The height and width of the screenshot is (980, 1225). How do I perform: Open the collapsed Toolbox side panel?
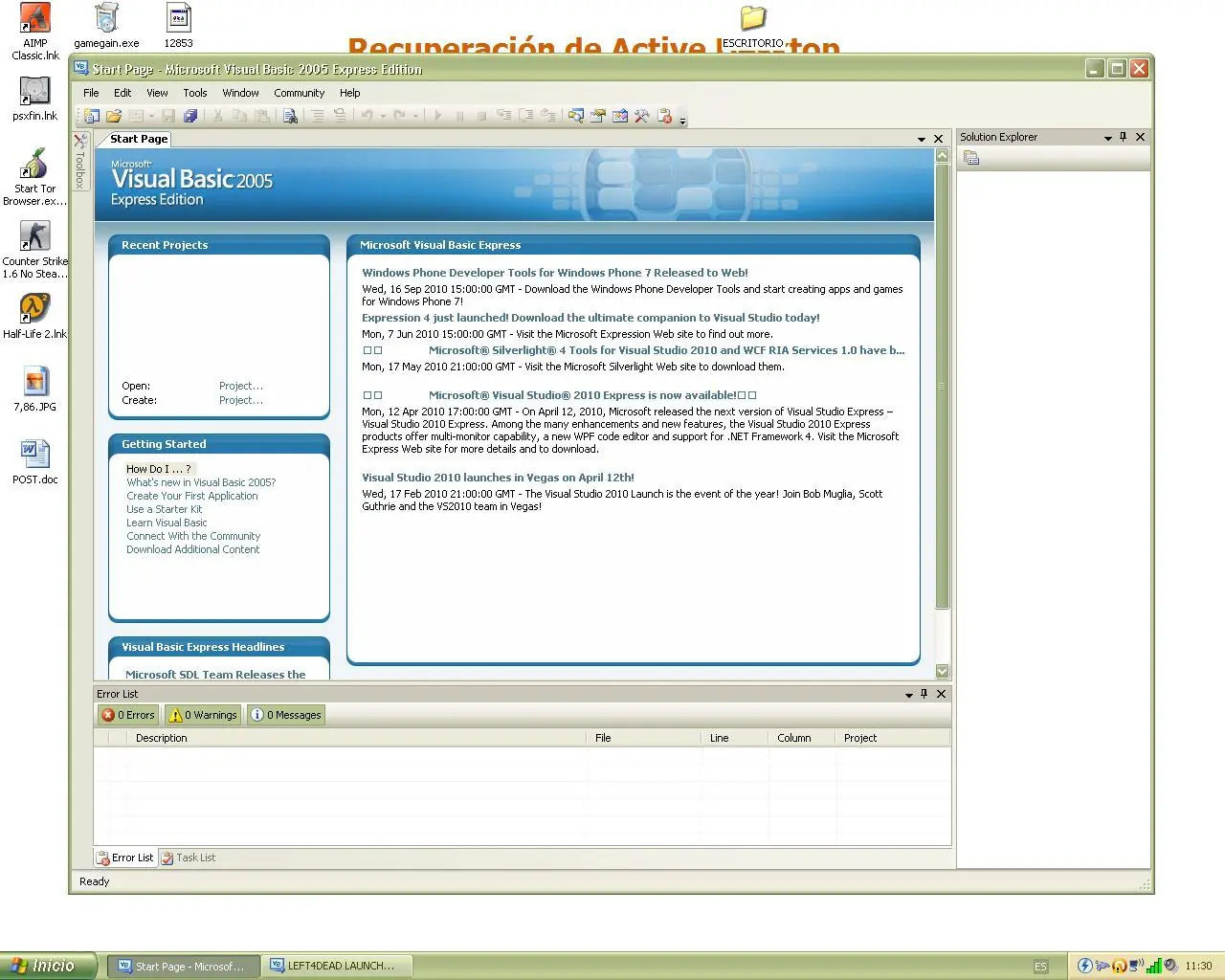click(x=80, y=161)
